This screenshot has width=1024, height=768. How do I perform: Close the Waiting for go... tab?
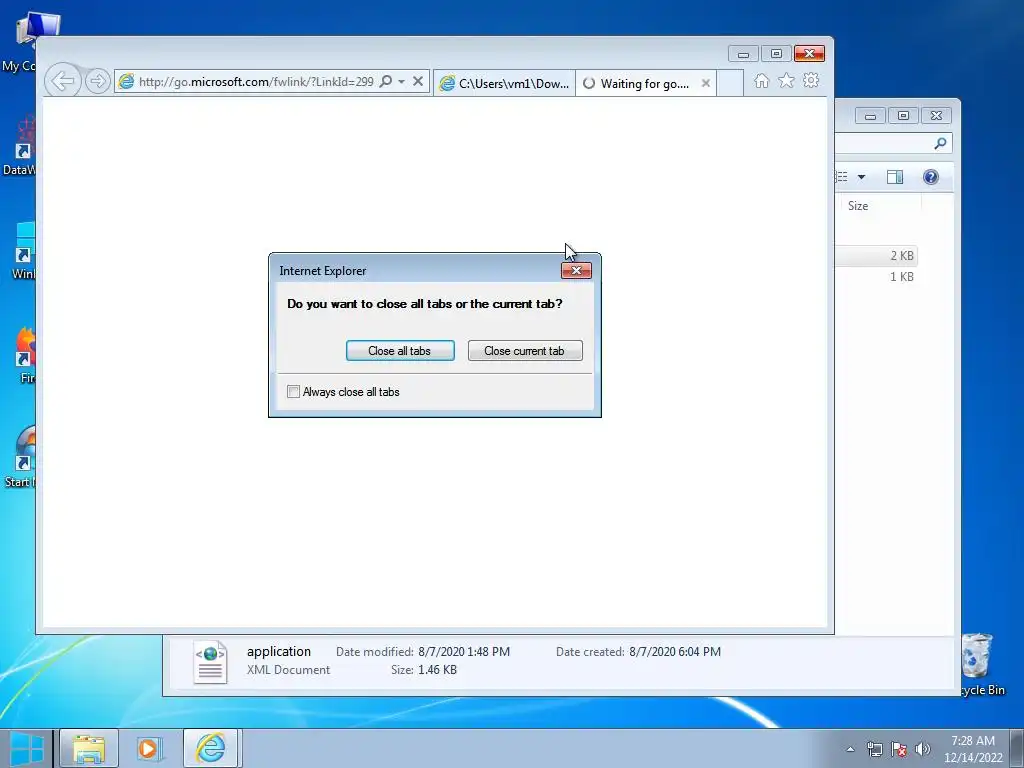tap(705, 84)
